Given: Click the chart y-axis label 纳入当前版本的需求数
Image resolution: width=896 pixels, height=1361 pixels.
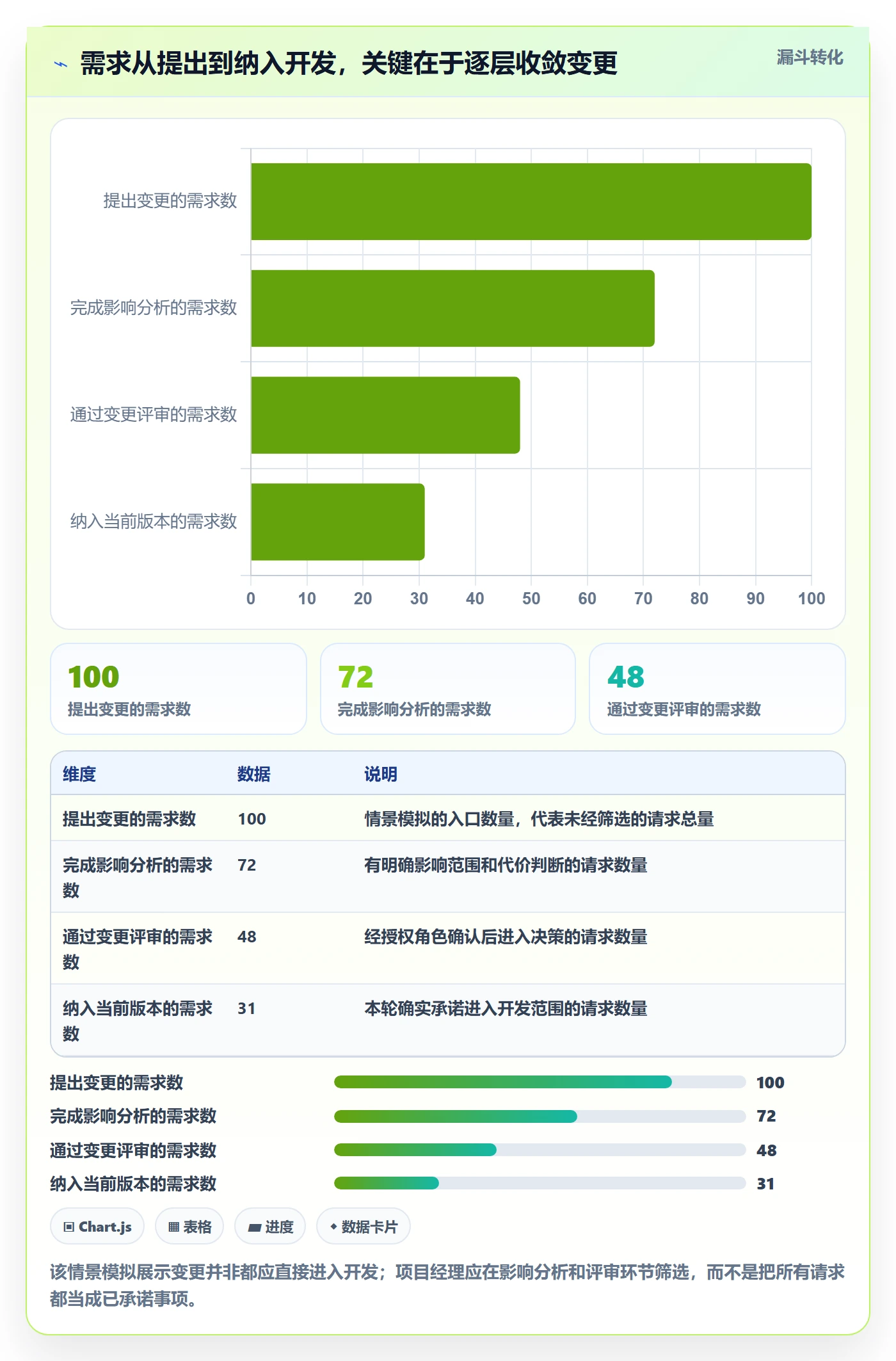Looking at the screenshot, I should pos(154,521).
